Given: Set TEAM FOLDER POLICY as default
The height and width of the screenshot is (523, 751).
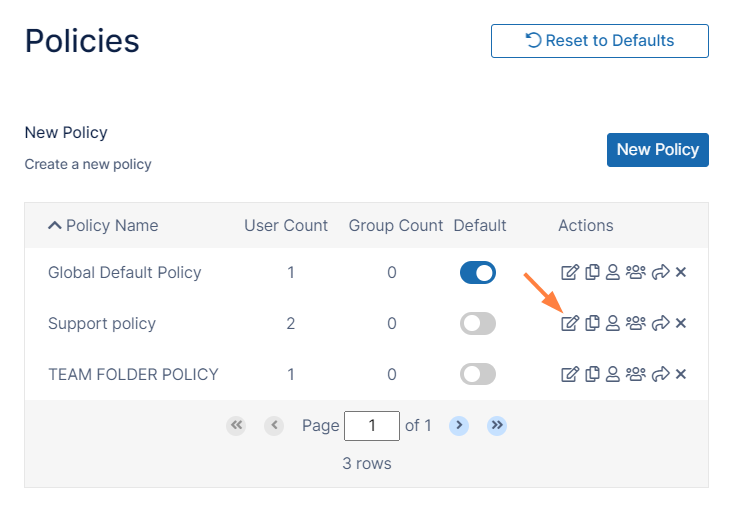Looking at the screenshot, I should tap(478, 374).
